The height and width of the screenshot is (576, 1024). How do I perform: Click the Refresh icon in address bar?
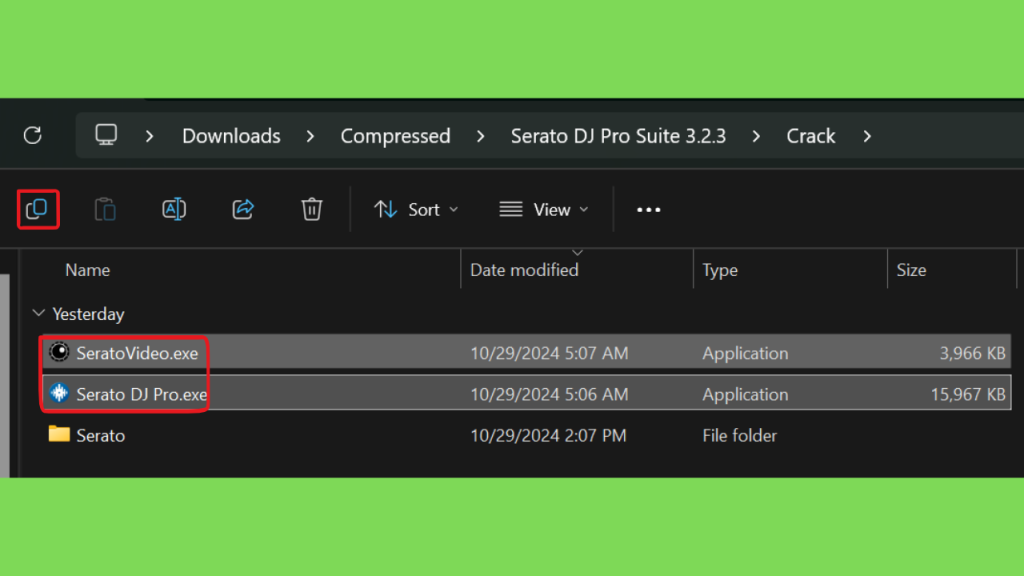[x=33, y=135]
